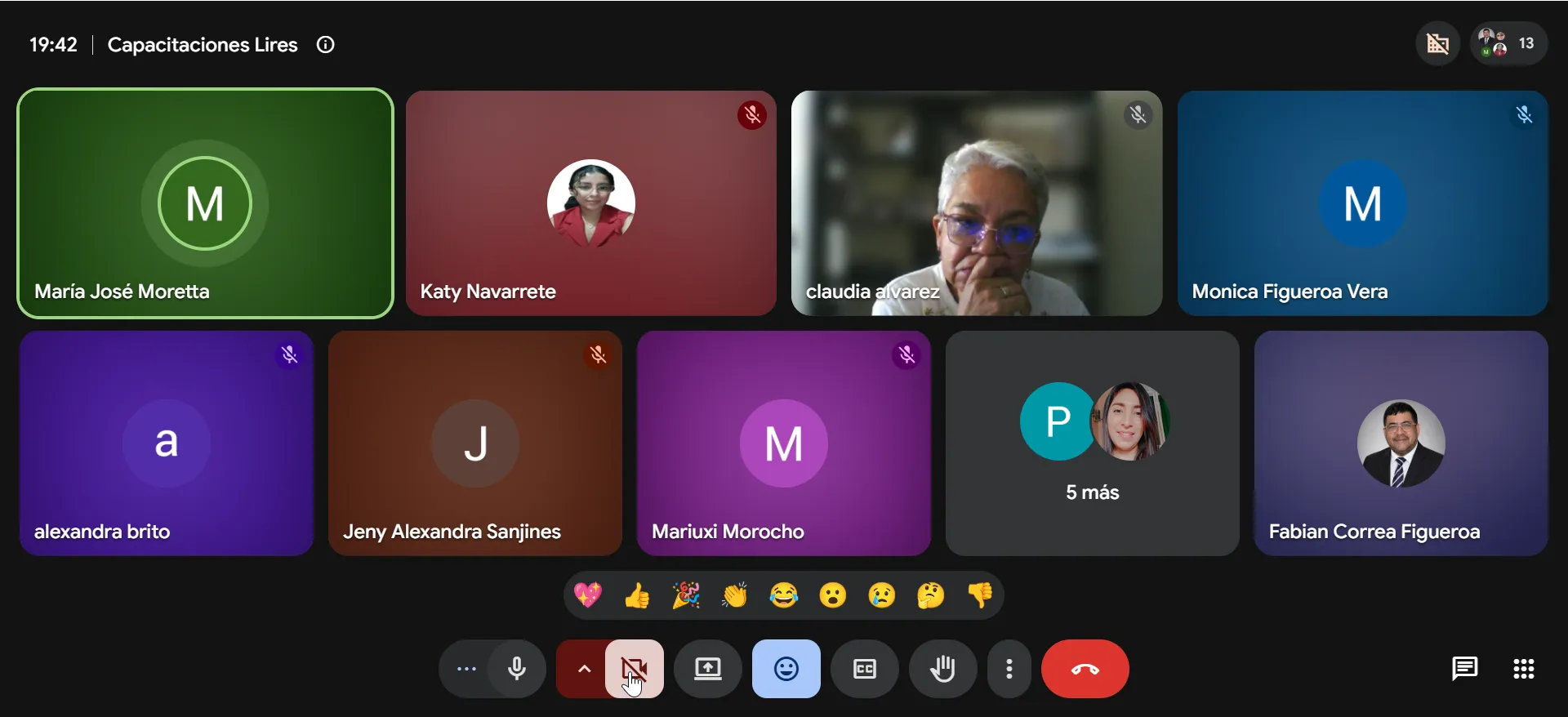This screenshot has width=1568, height=717.
Task: Open the '5 más' participants tile
Action: [1093, 443]
